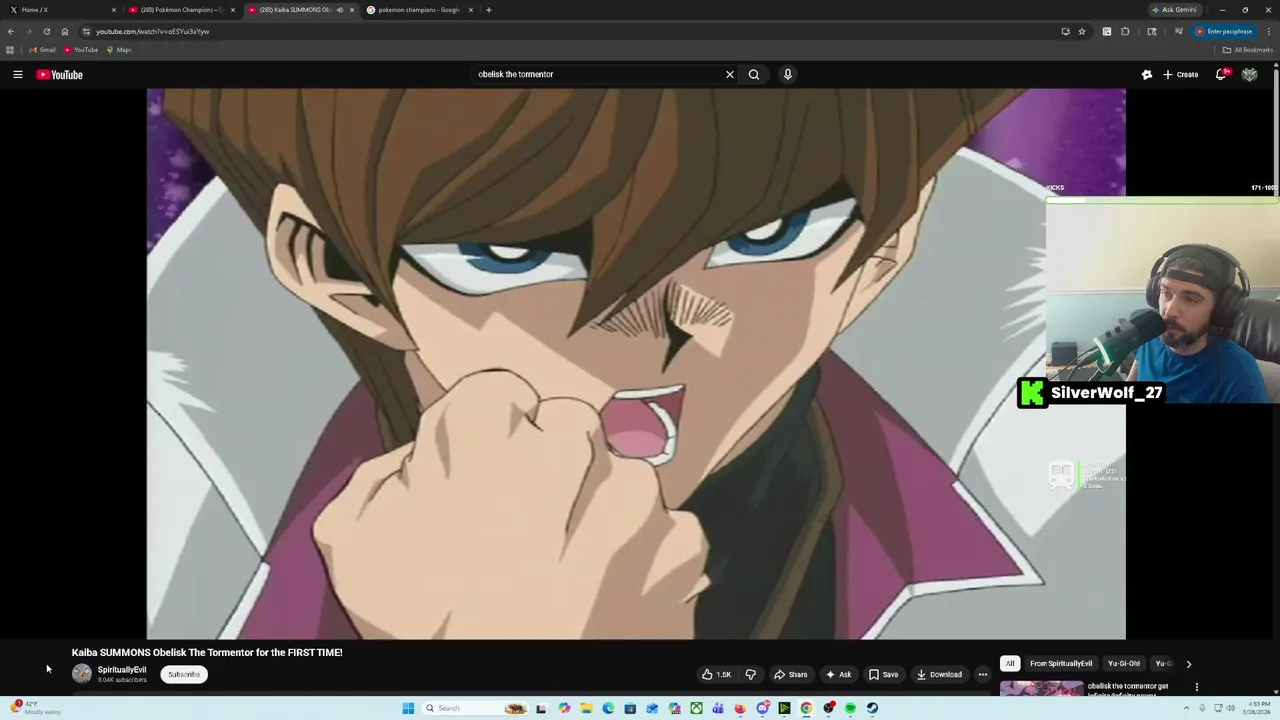Screen dimensions: 1280x720
Task: Show more filter chips with right arrow
Action: pyautogui.click(x=1188, y=664)
